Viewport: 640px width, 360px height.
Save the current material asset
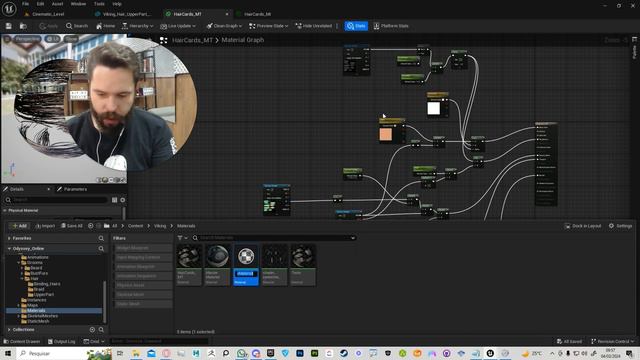click(x=9, y=26)
